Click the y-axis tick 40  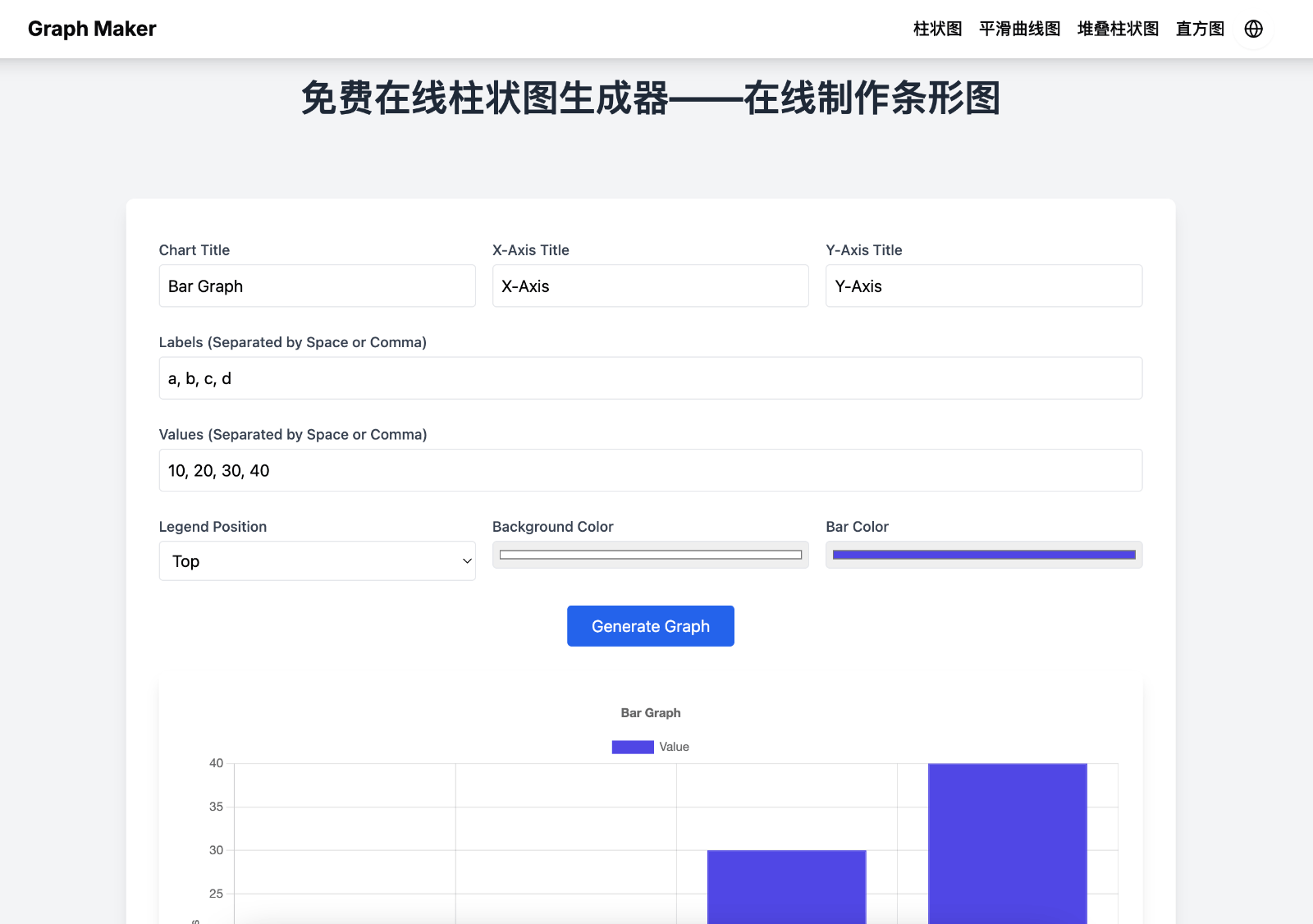point(216,763)
